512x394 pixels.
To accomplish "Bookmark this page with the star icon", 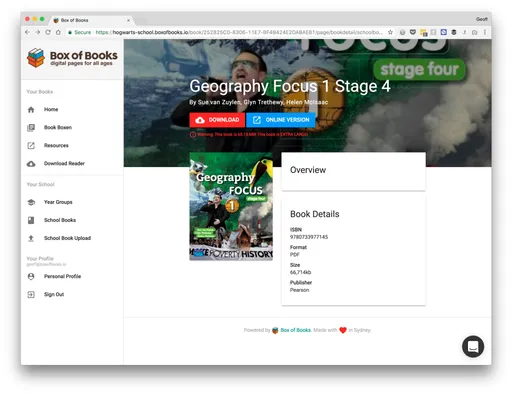I will pos(390,32).
